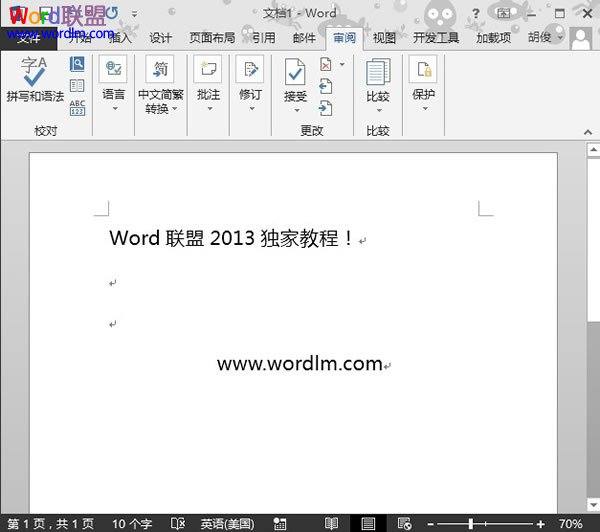The width and height of the screenshot is (600, 532).
Task: Click the 接受 accept change icon
Action: click(295, 72)
